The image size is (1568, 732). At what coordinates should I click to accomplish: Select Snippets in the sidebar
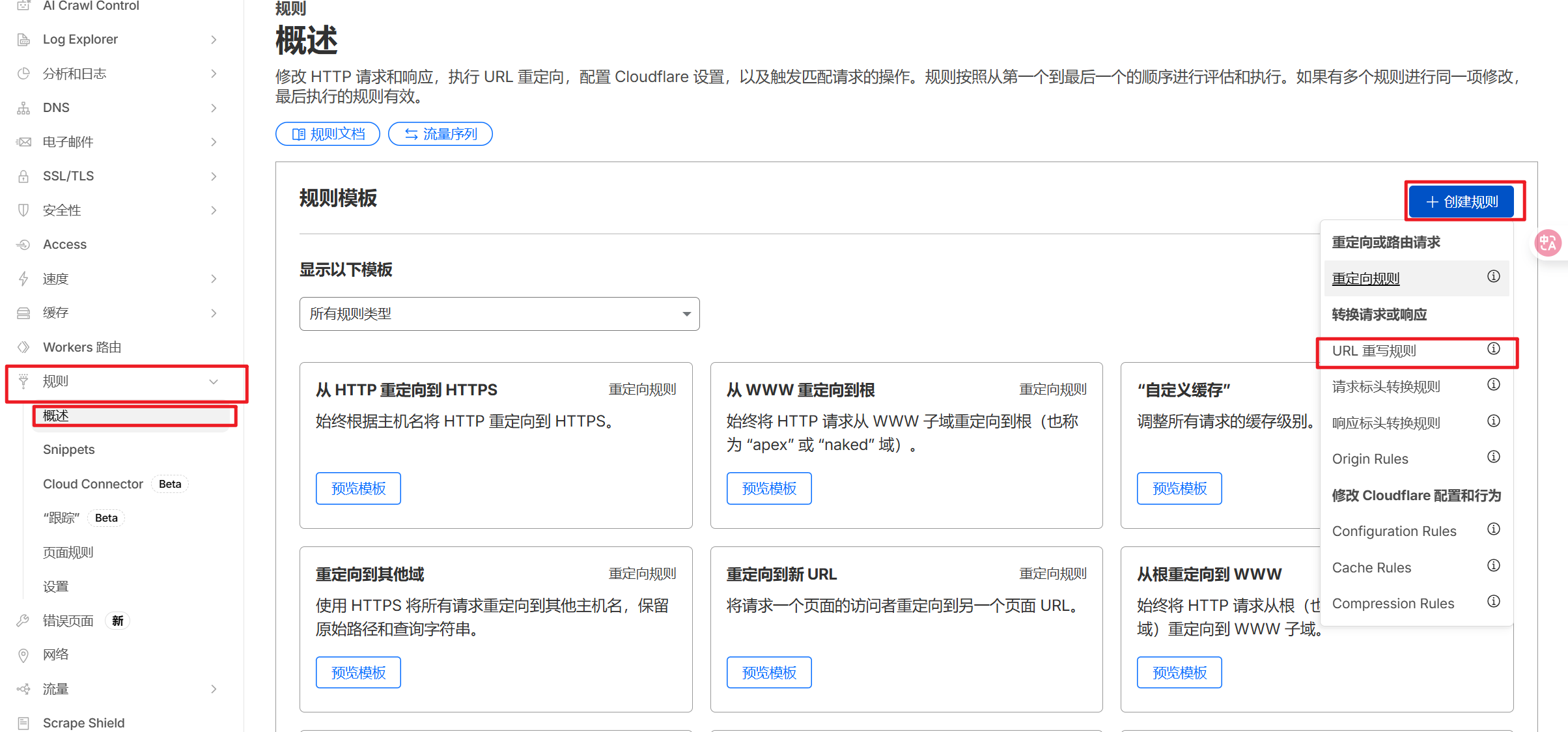(68, 449)
